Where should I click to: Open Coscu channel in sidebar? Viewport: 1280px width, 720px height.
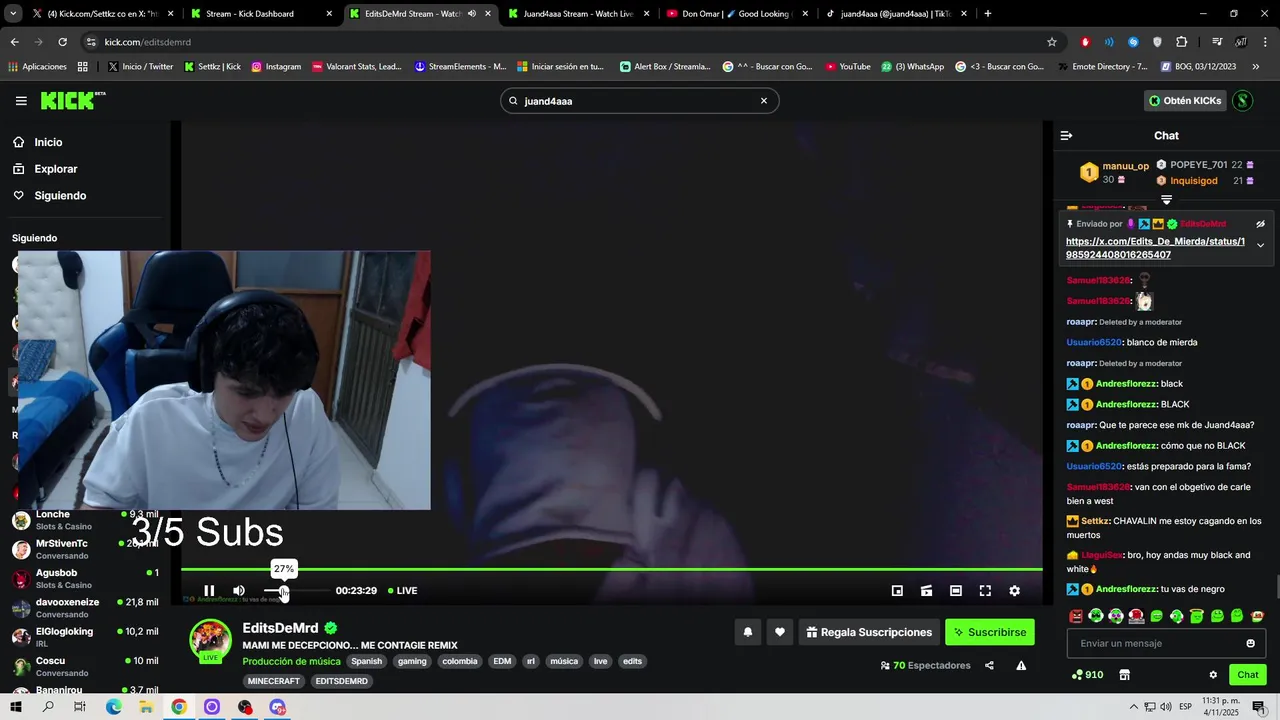tap(85, 666)
